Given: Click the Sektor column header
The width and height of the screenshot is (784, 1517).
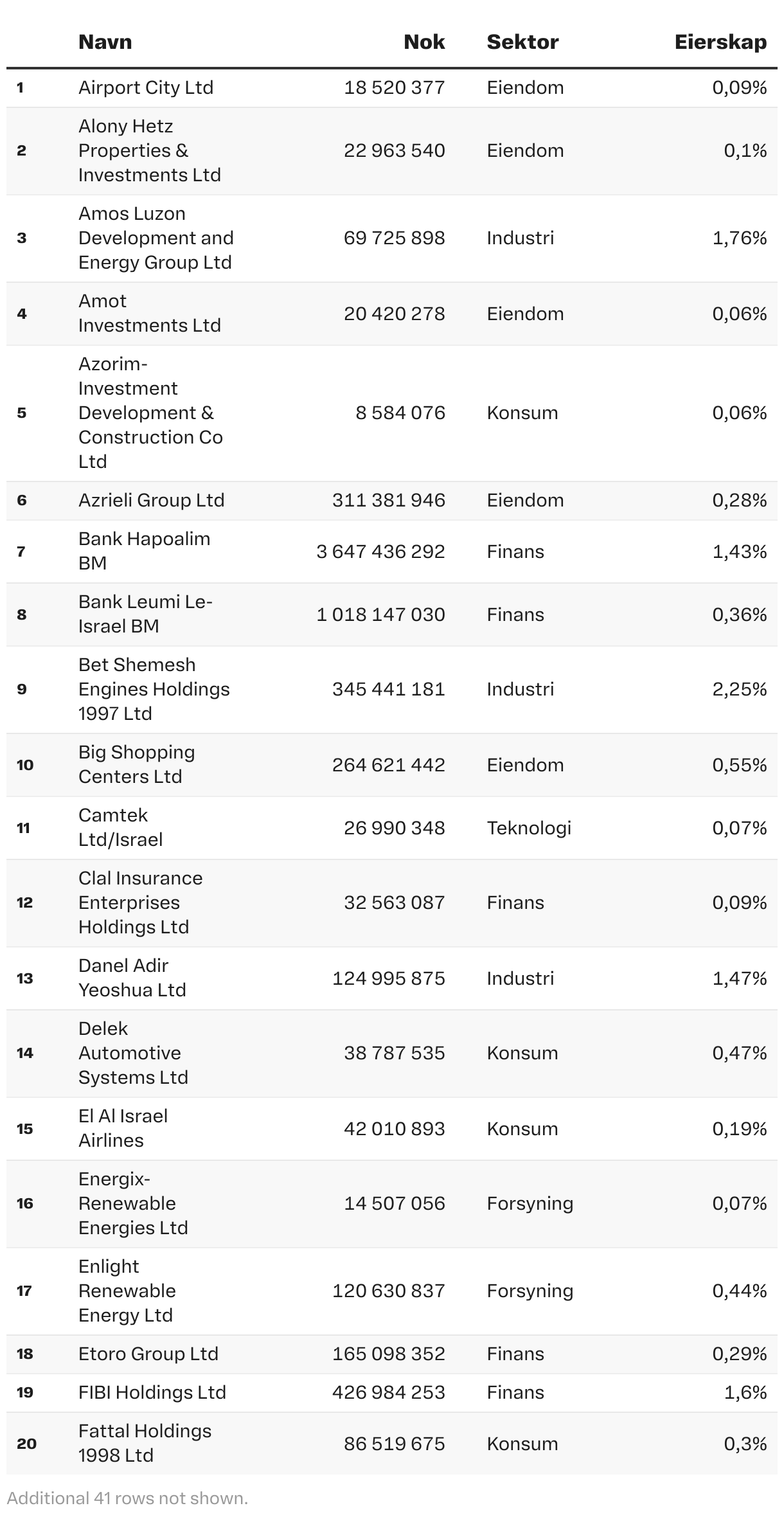Looking at the screenshot, I should [x=522, y=42].
